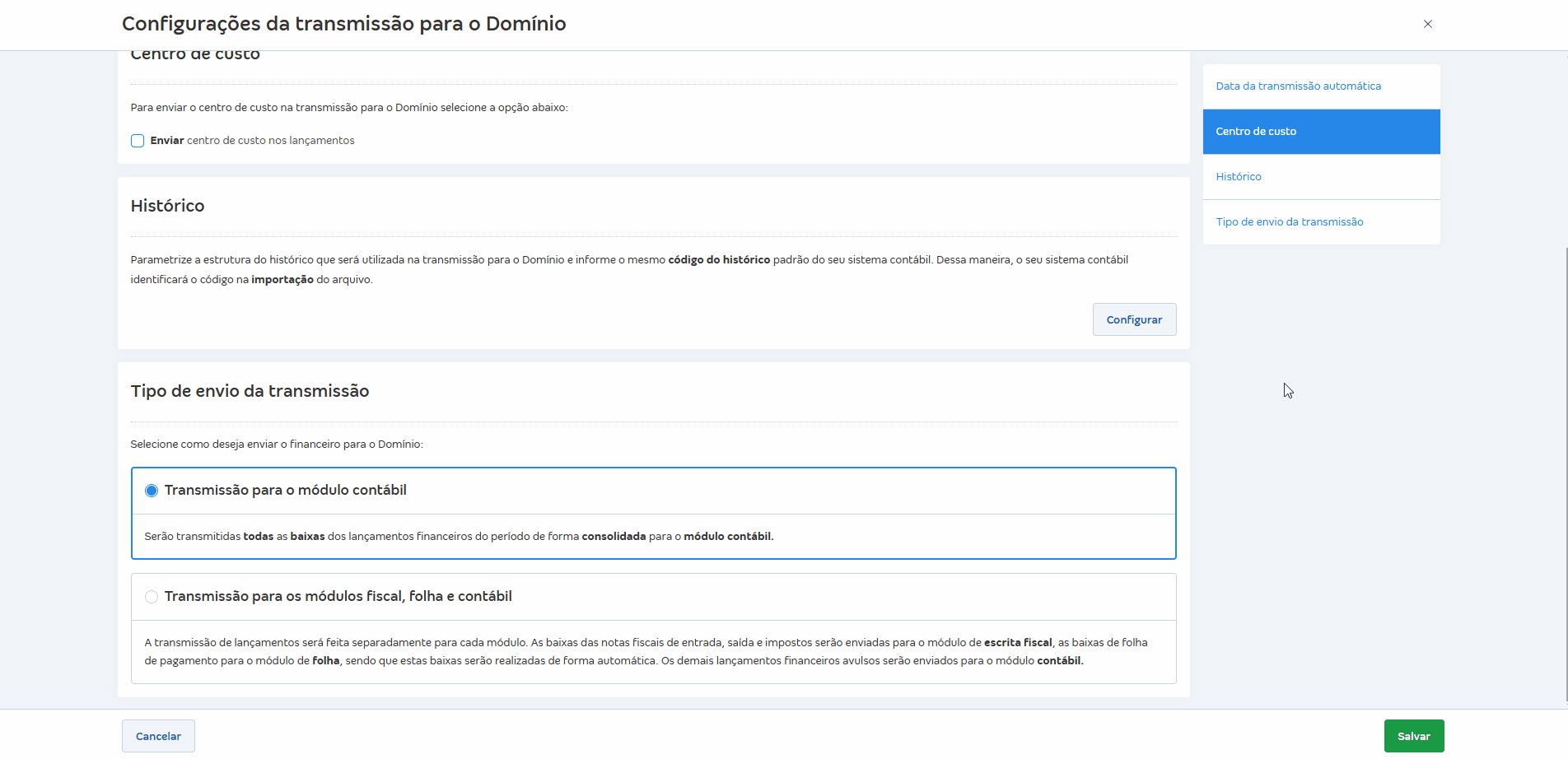Open the Centro de custo sidebar item

pos(1256,131)
